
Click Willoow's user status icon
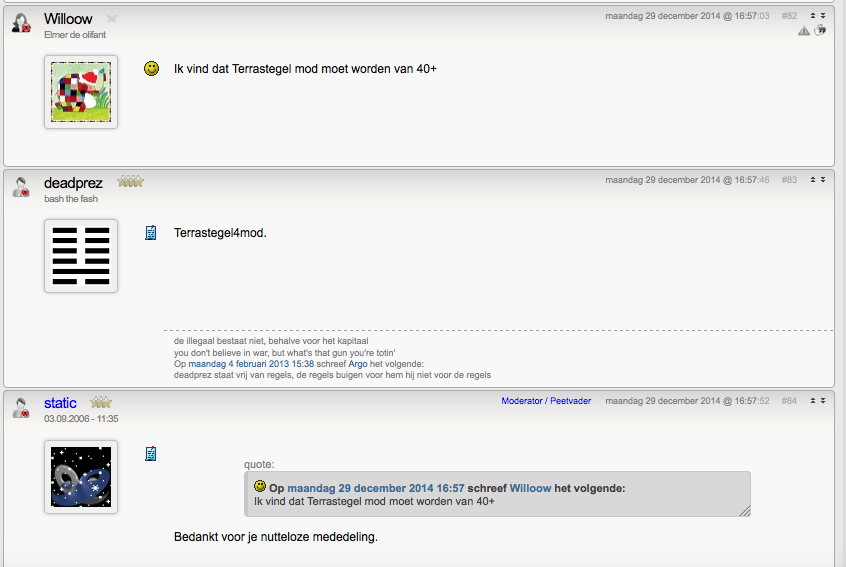click(21, 23)
